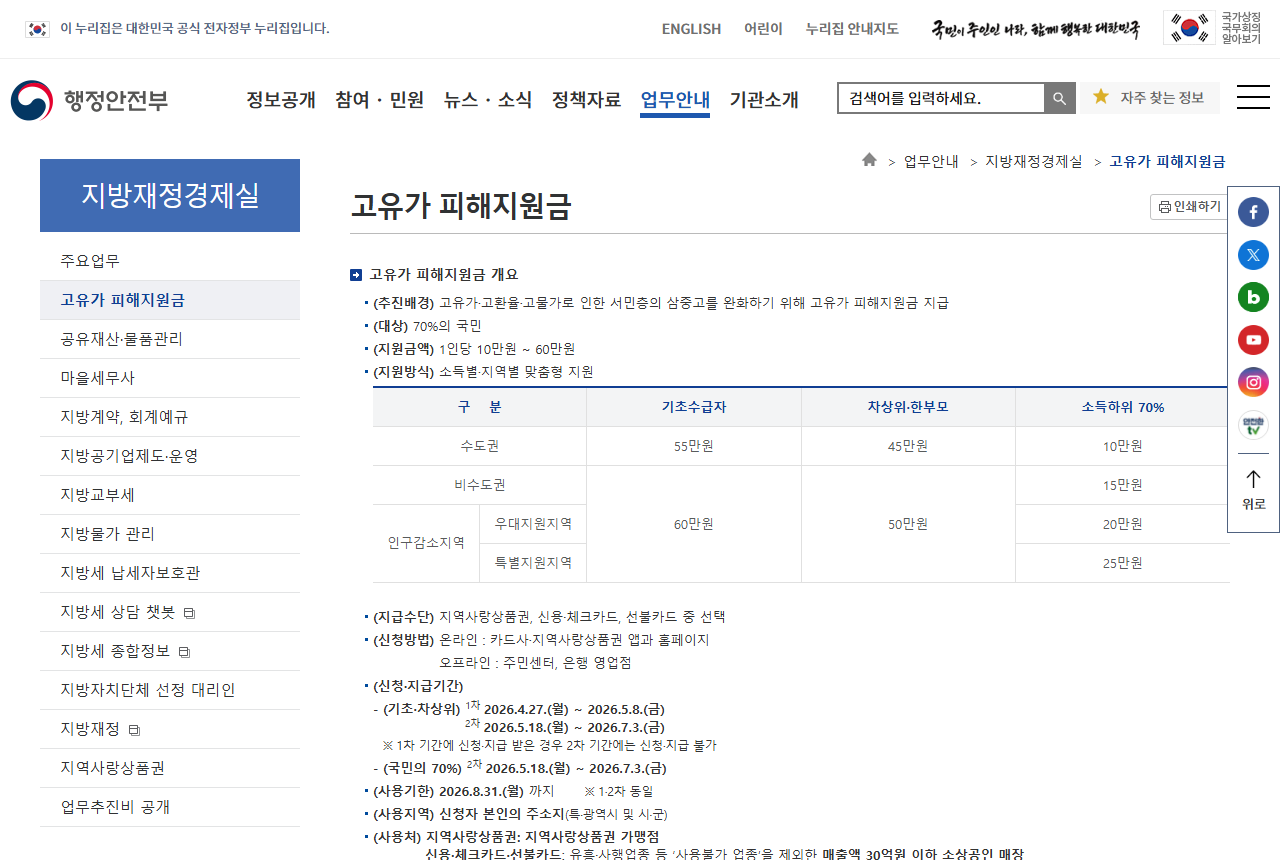
Task: Open the hamburger full menu
Action: (1253, 97)
